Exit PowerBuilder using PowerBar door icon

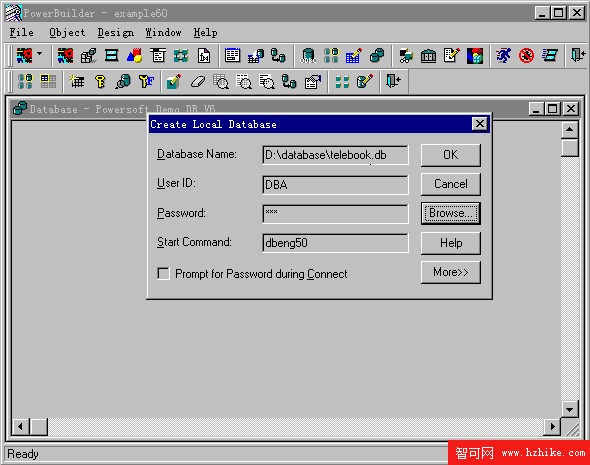pos(578,56)
